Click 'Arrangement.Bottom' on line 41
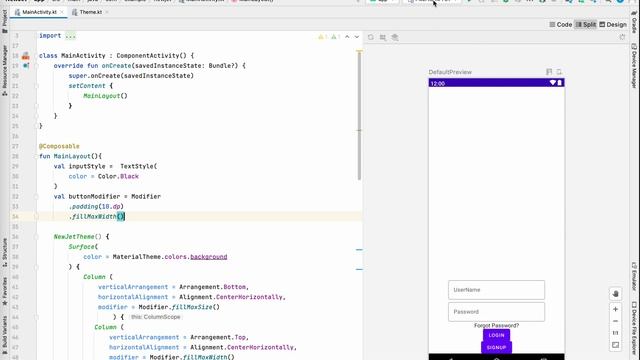This screenshot has width=640, height=360. pos(213,287)
